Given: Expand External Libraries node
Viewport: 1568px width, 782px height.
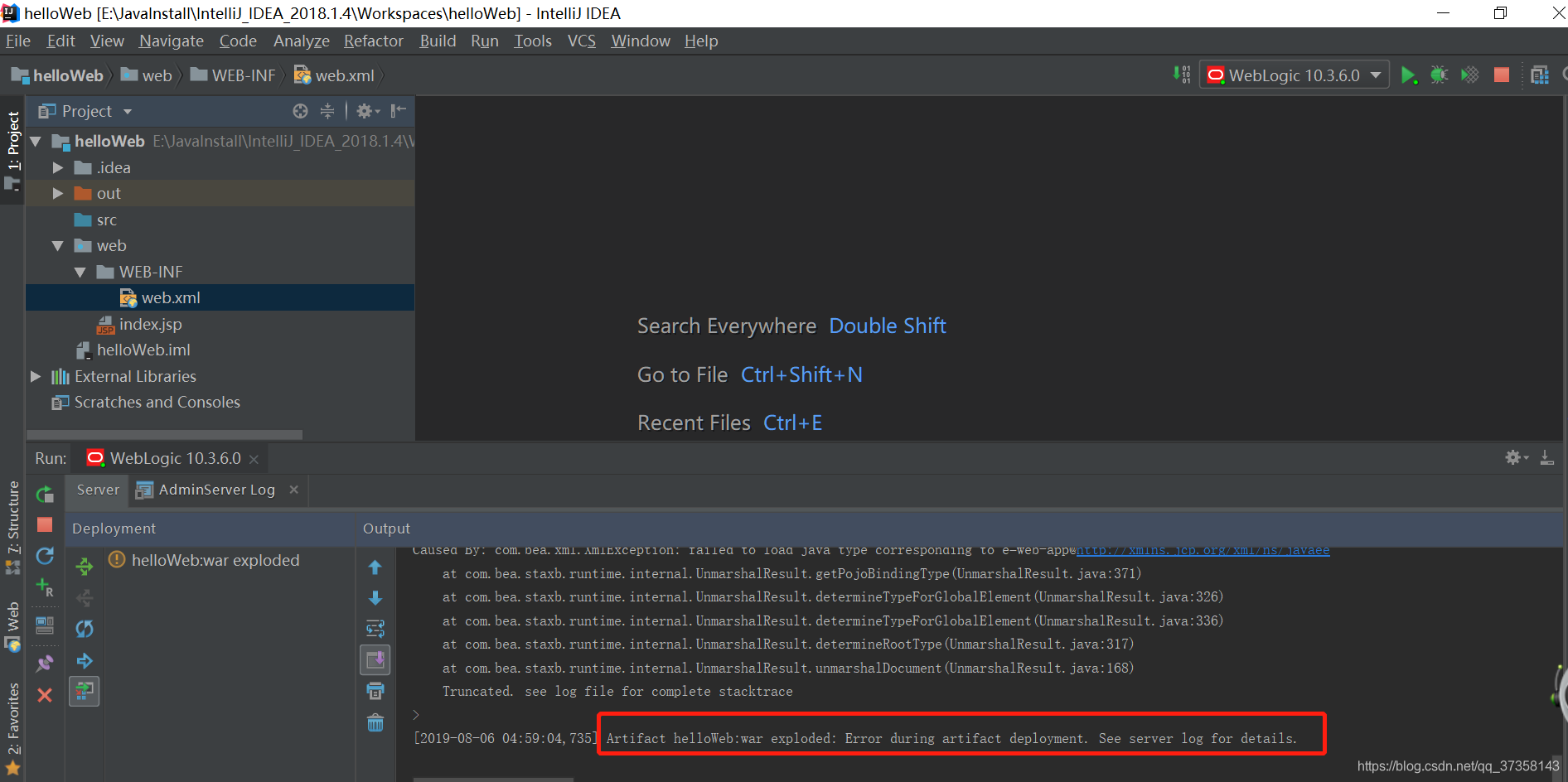Looking at the screenshot, I should point(36,376).
